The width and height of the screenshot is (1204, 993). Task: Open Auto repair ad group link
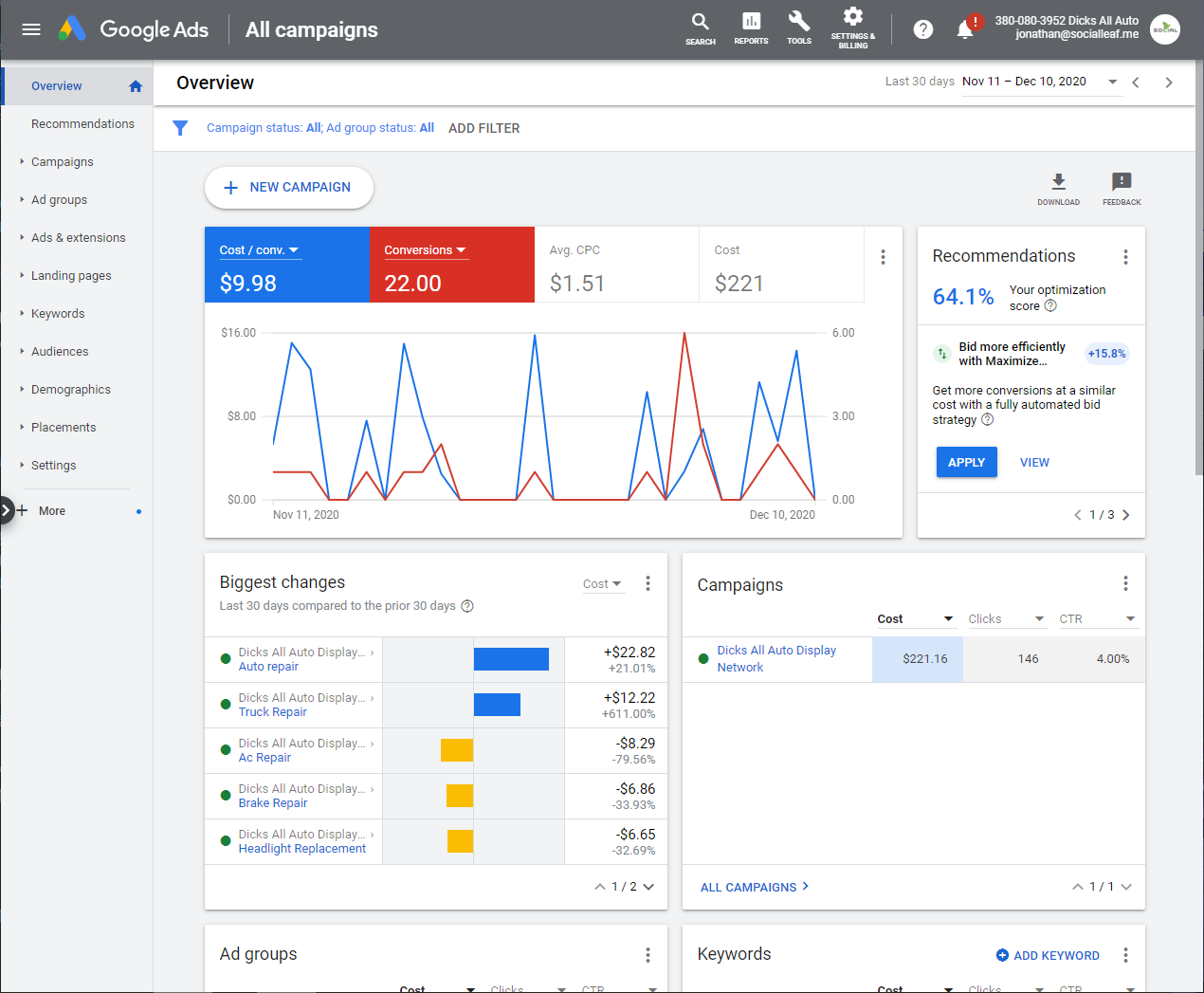pos(268,667)
